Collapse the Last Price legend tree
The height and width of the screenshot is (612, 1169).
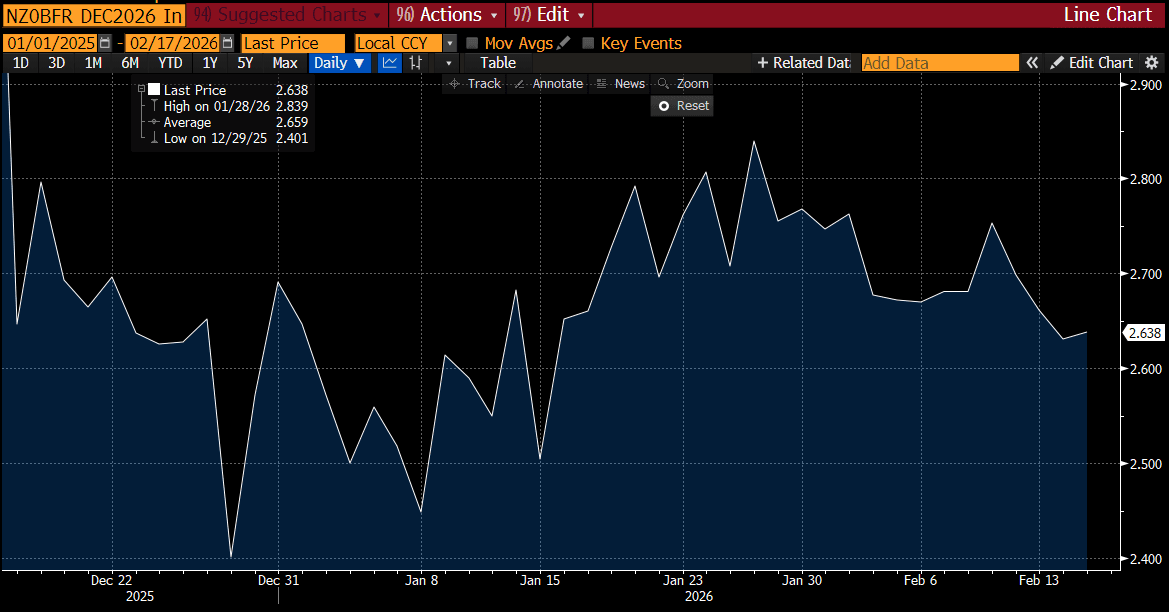pyautogui.click(x=141, y=90)
